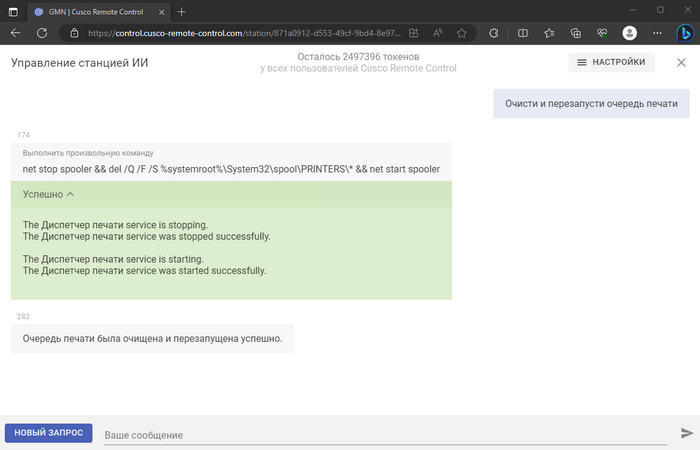Click the НОВЫЙ ЗАПРОС button
The height and width of the screenshot is (450, 700).
(49, 433)
